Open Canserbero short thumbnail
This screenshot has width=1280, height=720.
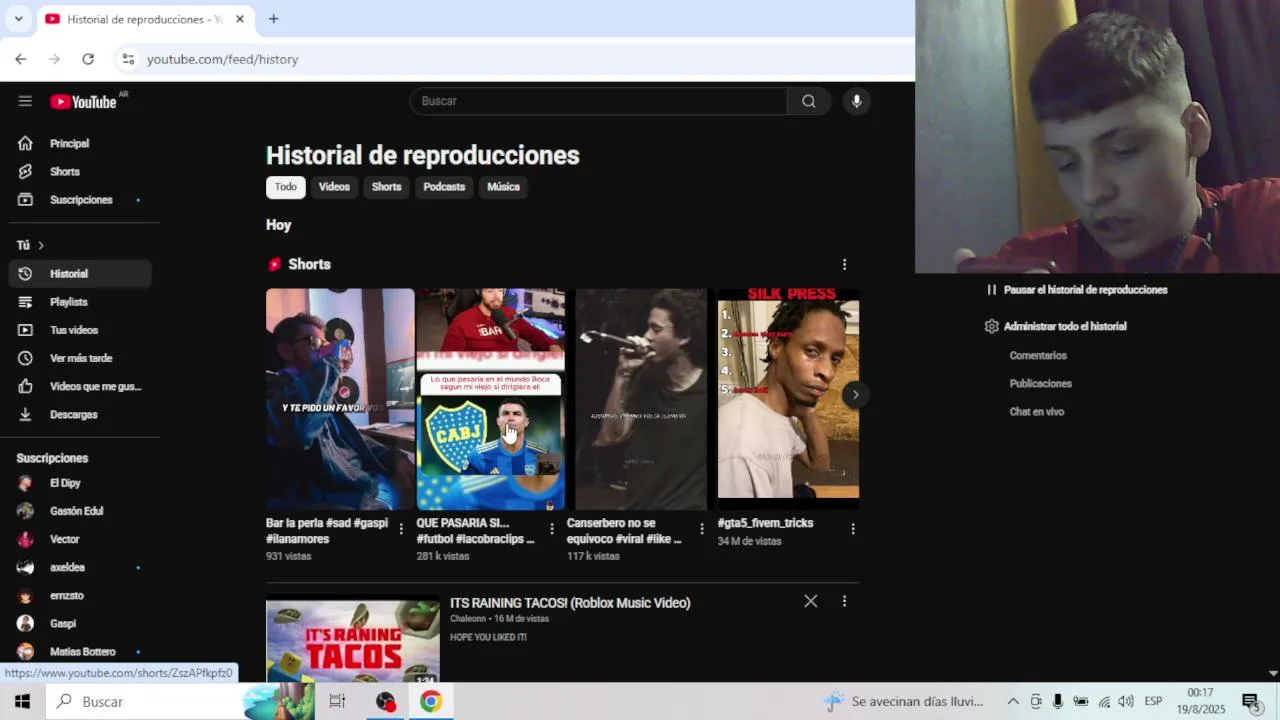point(641,399)
